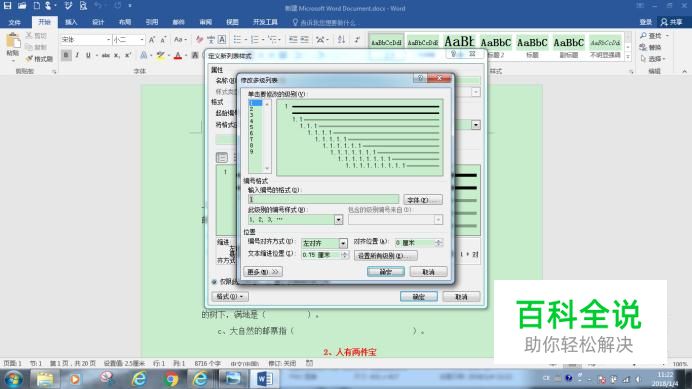Toggle Underline formatting
The height and width of the screenshot is (389, 692).
[88, 55]
